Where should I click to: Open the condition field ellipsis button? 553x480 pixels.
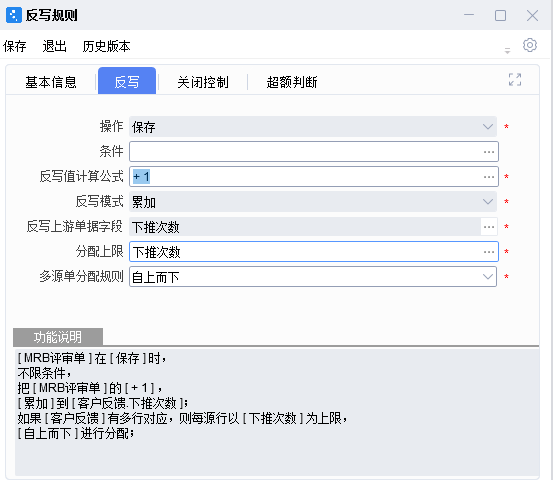pyautogui.click(x=489, y=152)
